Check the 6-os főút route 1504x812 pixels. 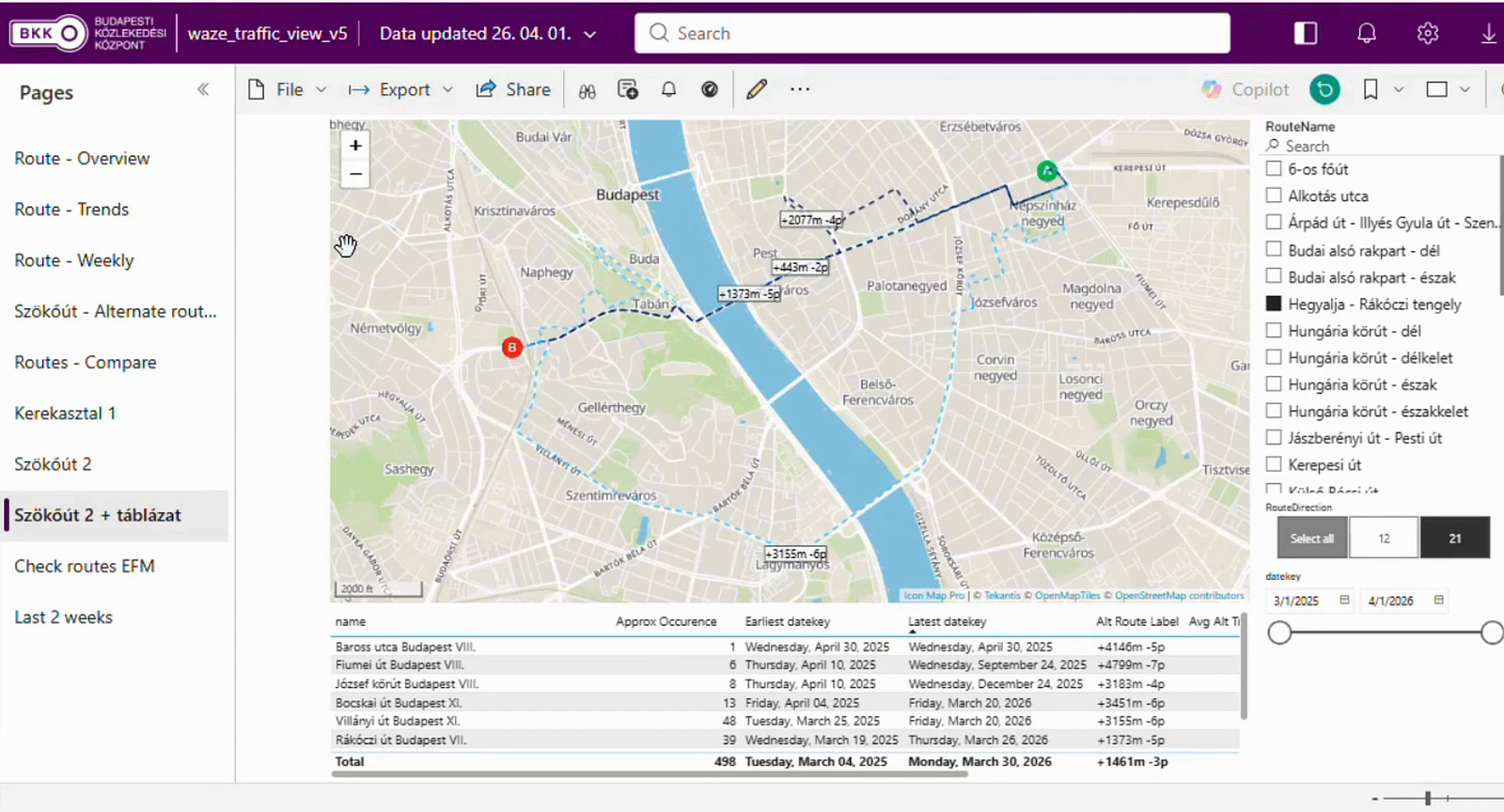click(x=1274, y=168)
